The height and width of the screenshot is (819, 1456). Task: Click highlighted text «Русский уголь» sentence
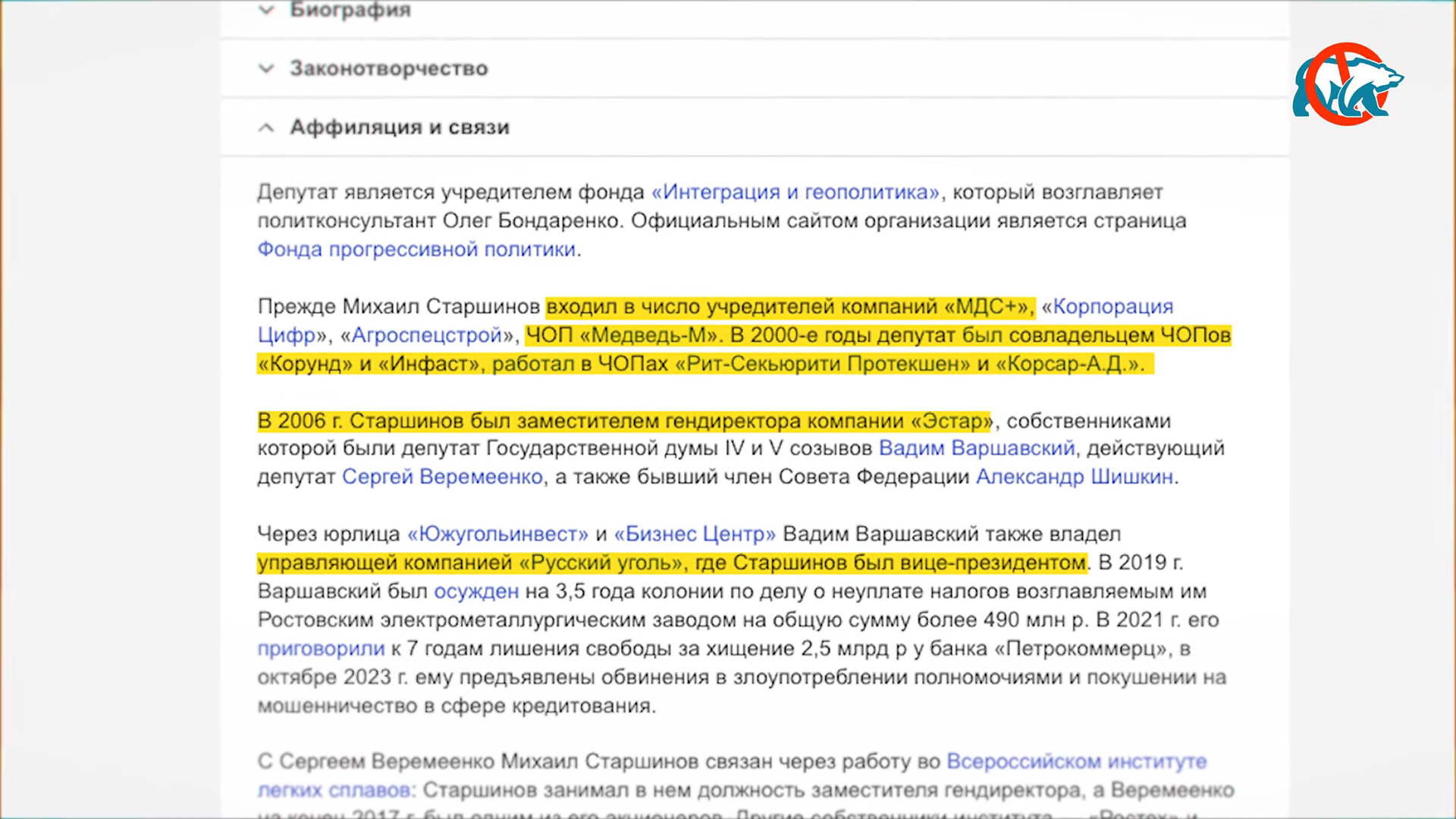click(x=672, y=563)
